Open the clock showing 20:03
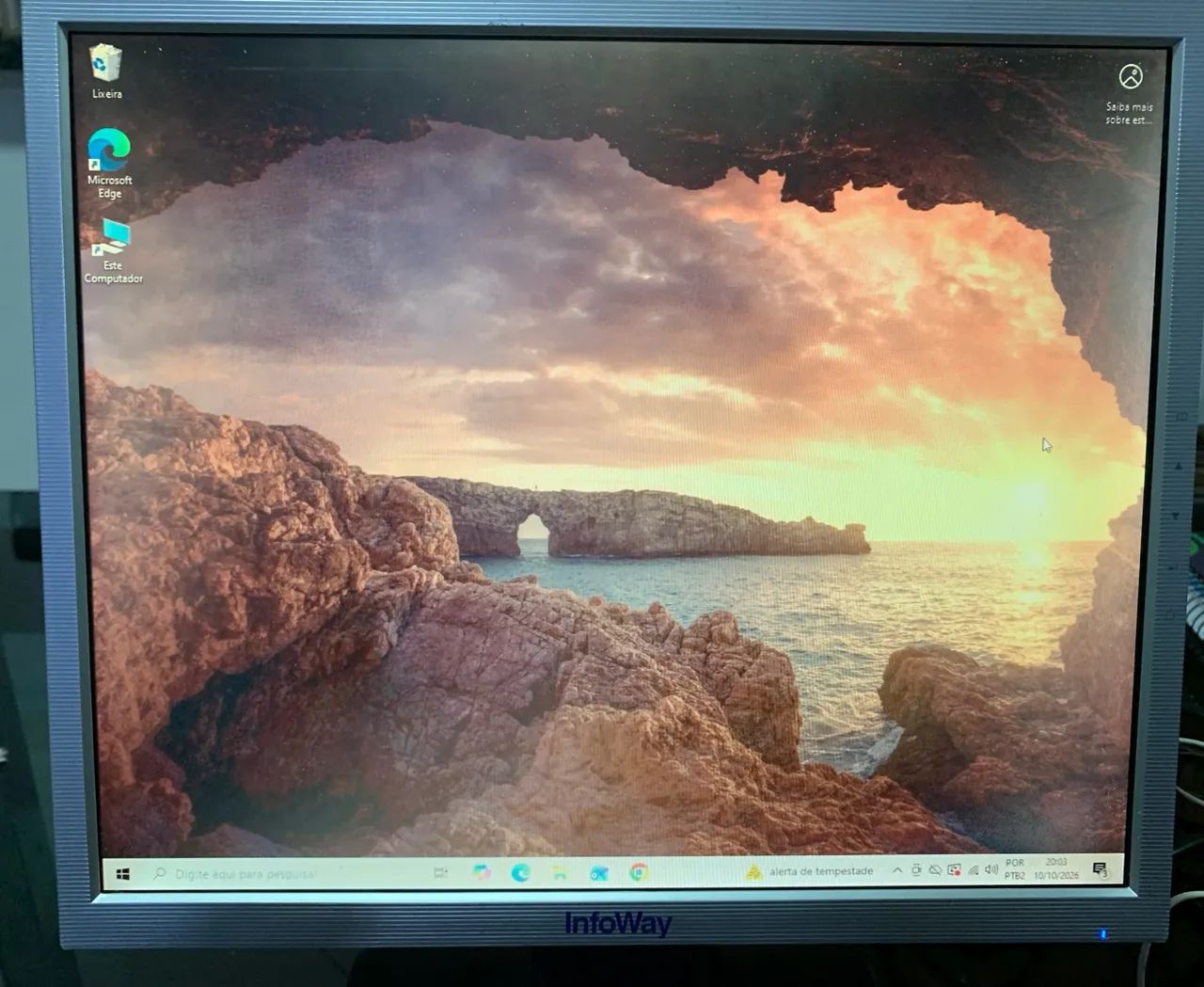Viewport: 1204px width, 987px height. (1056, 868)
